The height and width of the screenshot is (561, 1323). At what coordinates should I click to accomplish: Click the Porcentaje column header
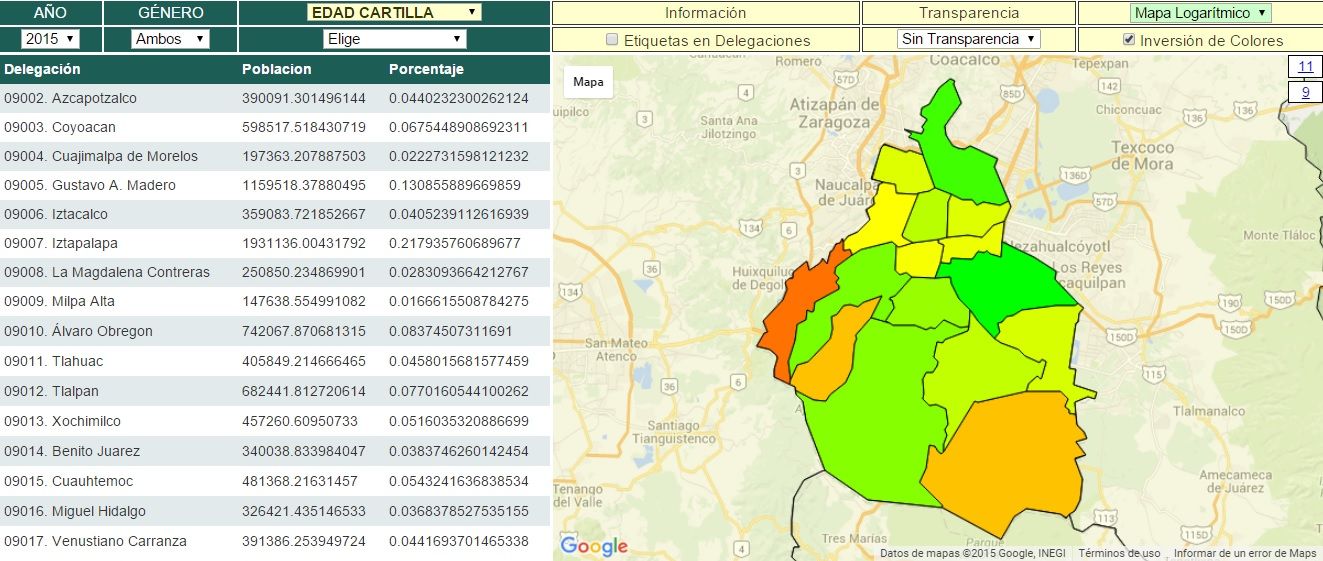coord(426,70)
